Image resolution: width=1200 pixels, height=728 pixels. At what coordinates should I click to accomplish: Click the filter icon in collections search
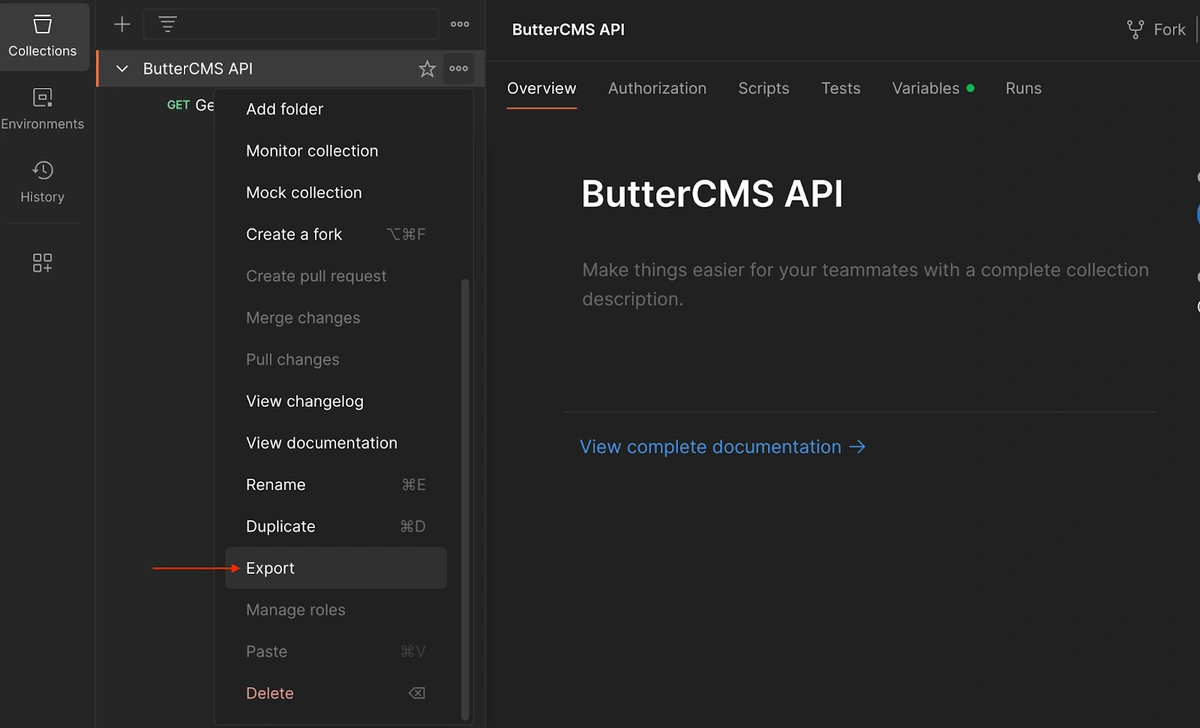[x=168, y=24]
